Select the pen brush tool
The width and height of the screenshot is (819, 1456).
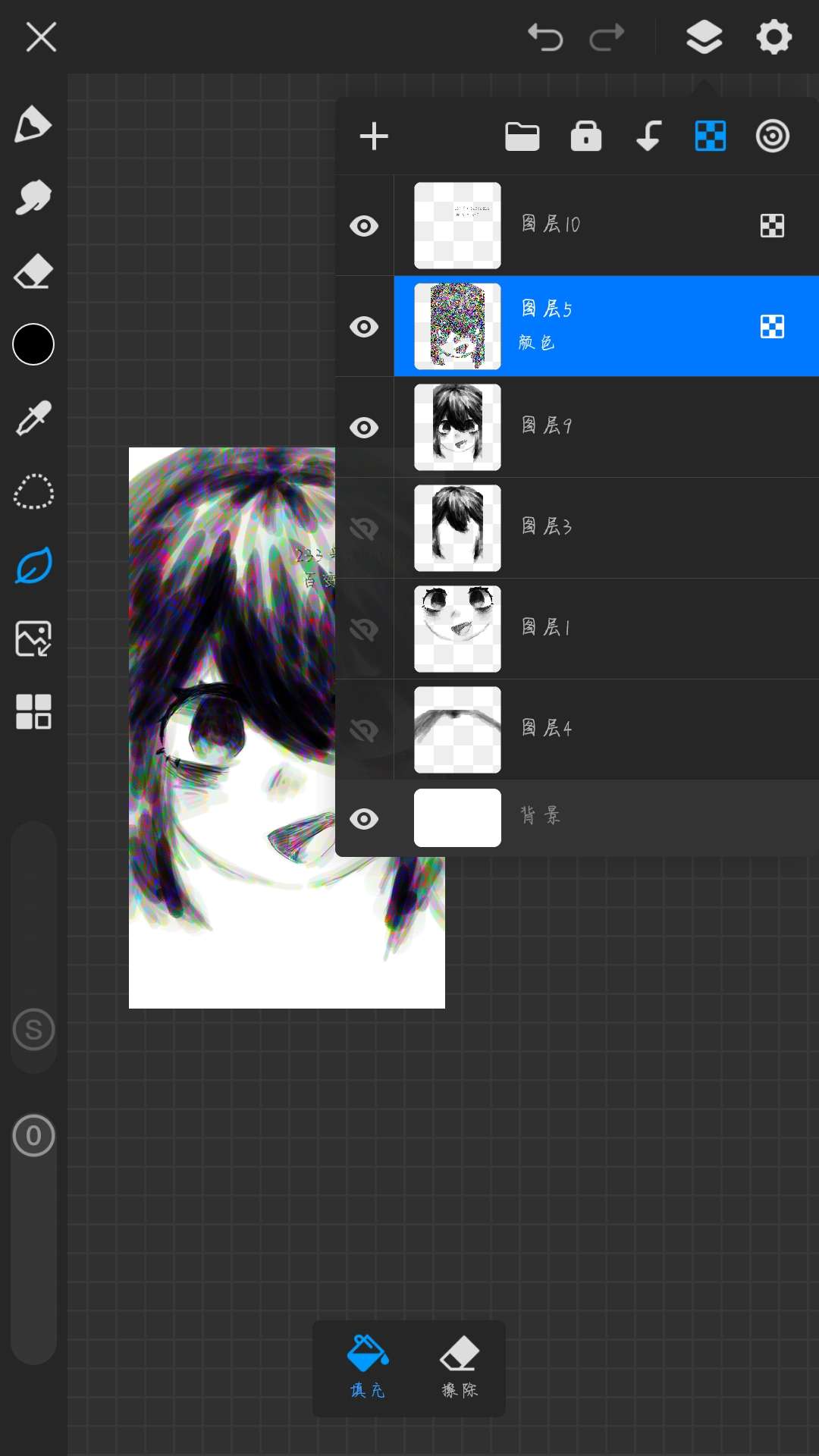click(33, 124)
